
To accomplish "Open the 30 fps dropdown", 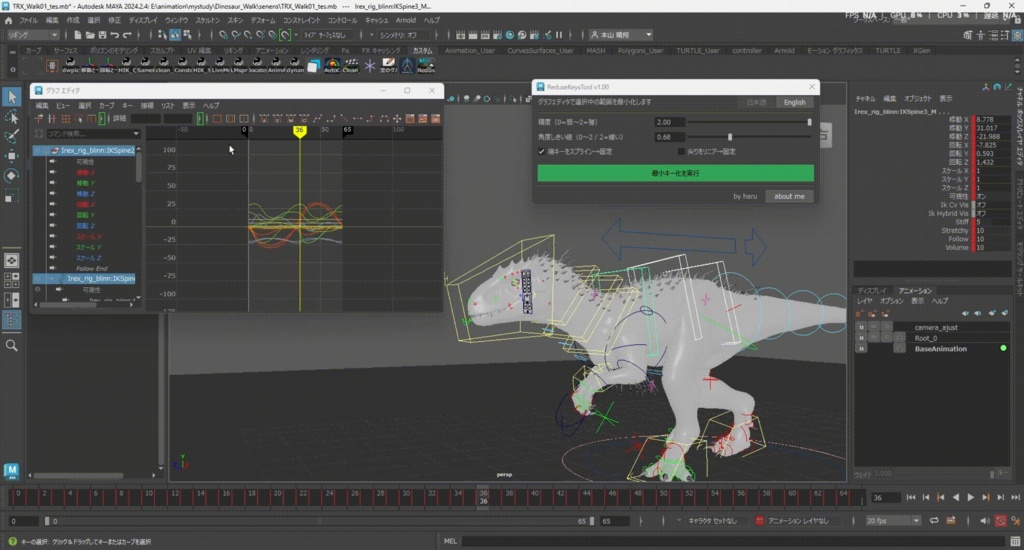I will 893,521.
